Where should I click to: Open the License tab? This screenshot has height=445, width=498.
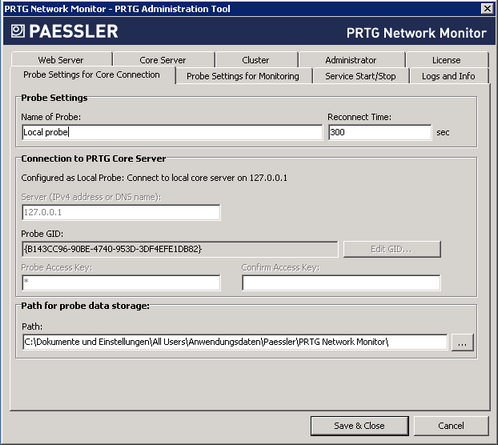[447, 60]
